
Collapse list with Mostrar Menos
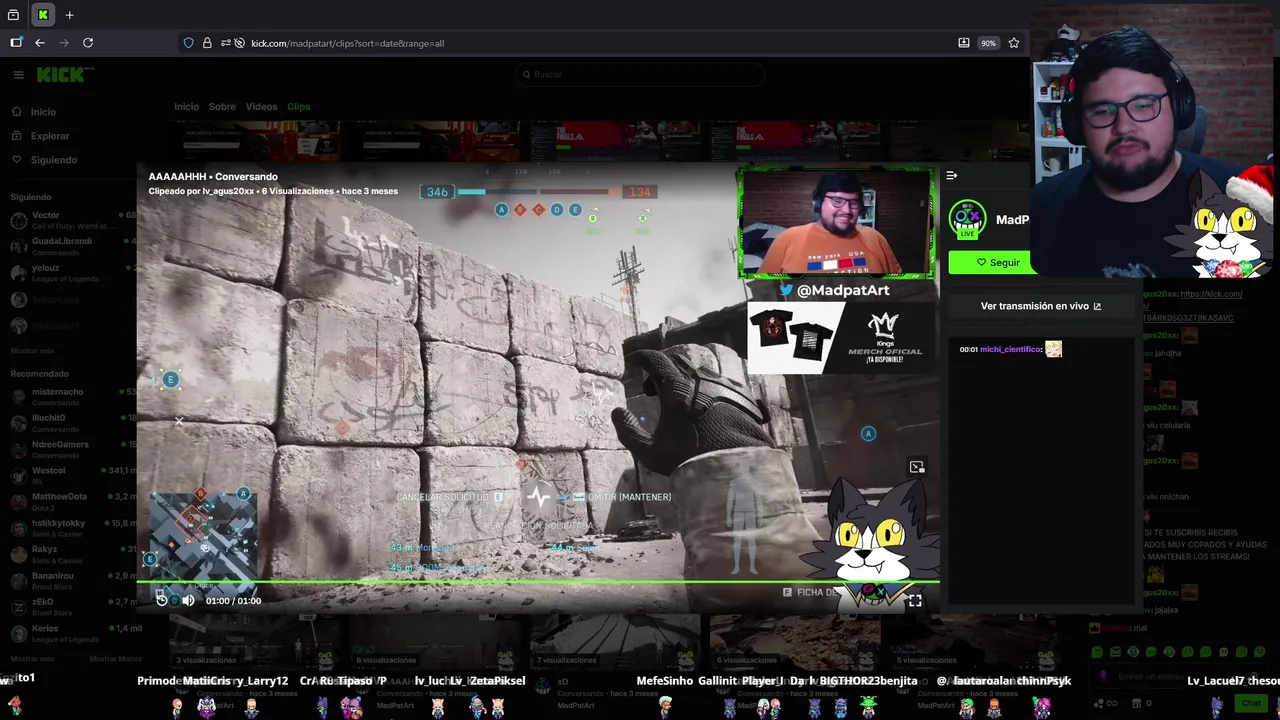(x=115, y=659)
